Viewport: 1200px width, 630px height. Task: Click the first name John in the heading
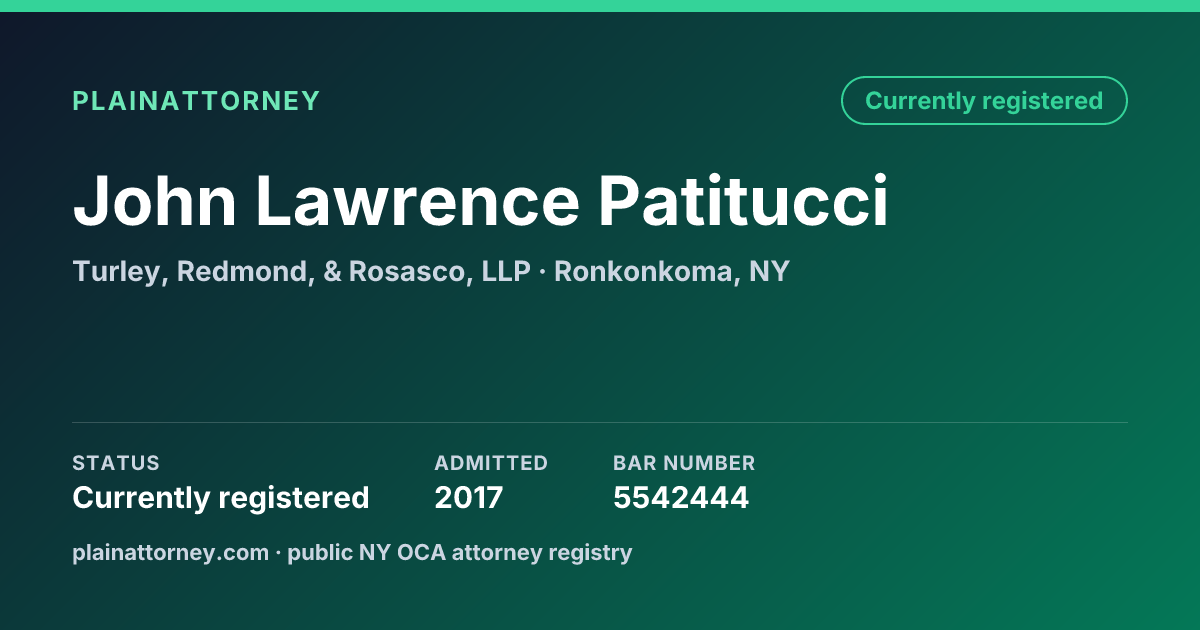tap(155, 200)
